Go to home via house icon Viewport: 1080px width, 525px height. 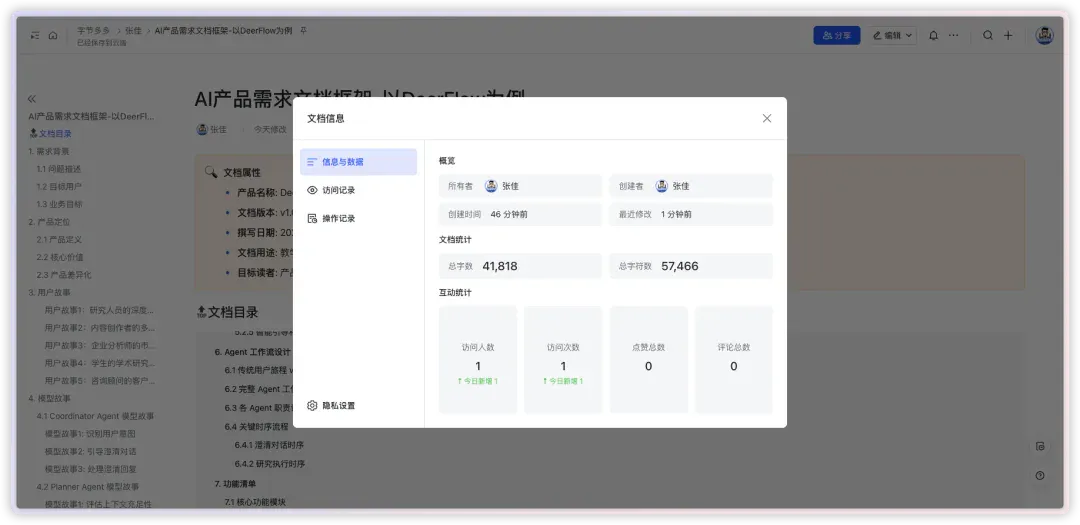click(x=53, y=36)
